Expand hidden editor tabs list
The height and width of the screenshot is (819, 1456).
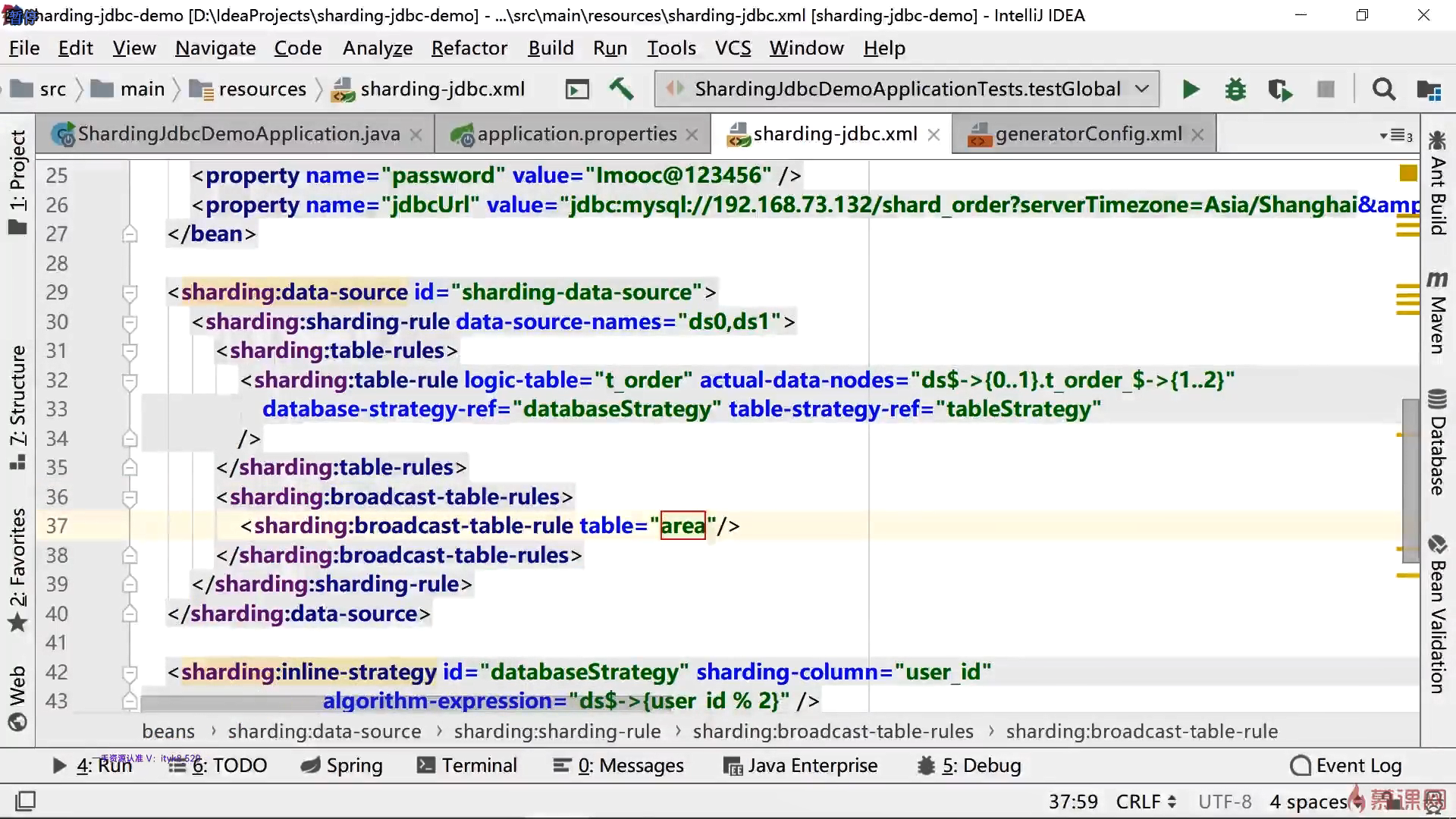[1396, 136]
